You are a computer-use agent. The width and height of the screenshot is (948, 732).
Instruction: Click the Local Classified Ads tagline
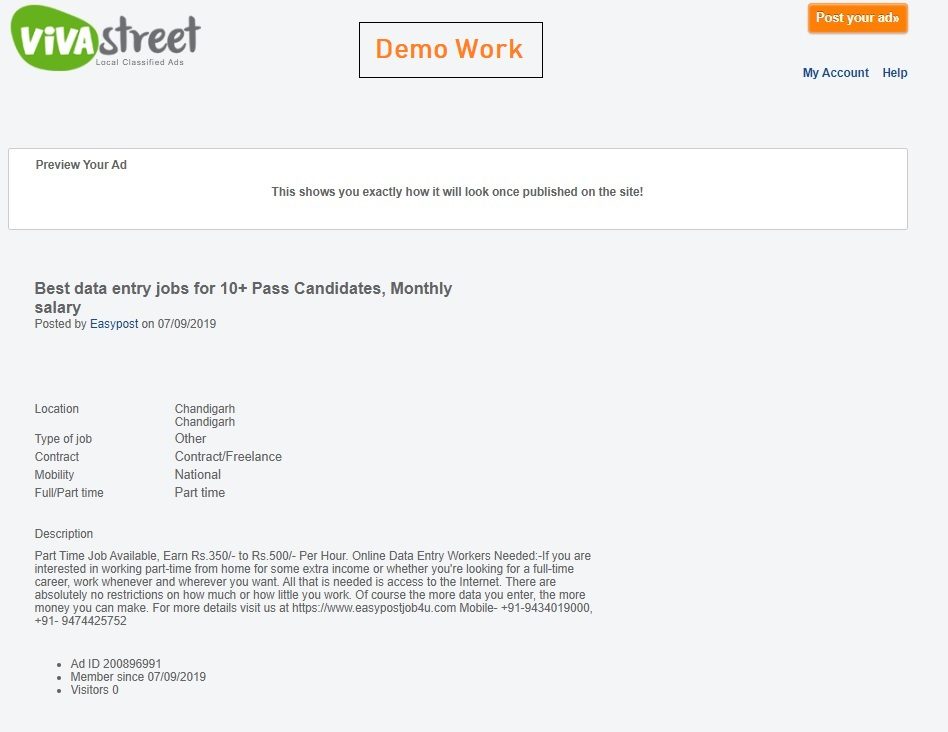pos(140,62)
